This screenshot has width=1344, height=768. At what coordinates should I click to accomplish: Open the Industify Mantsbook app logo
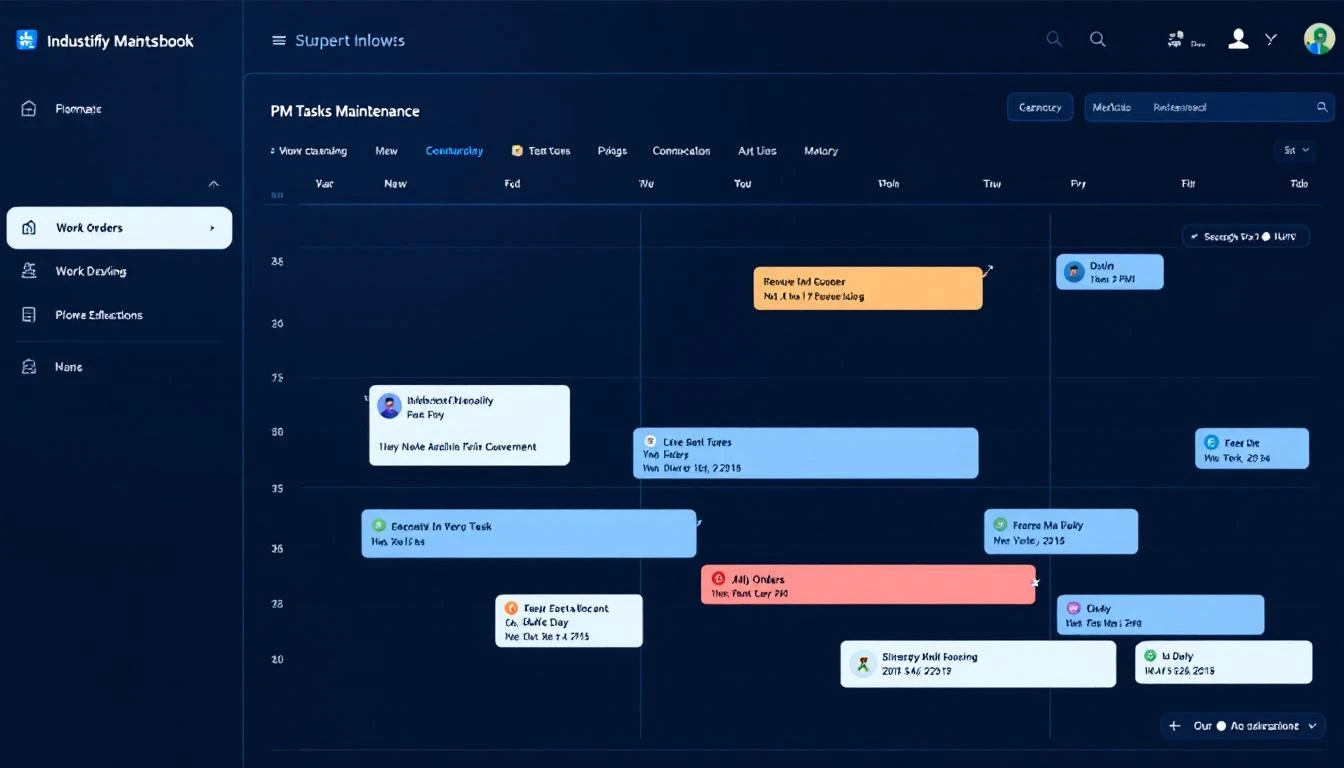(25, 39)
